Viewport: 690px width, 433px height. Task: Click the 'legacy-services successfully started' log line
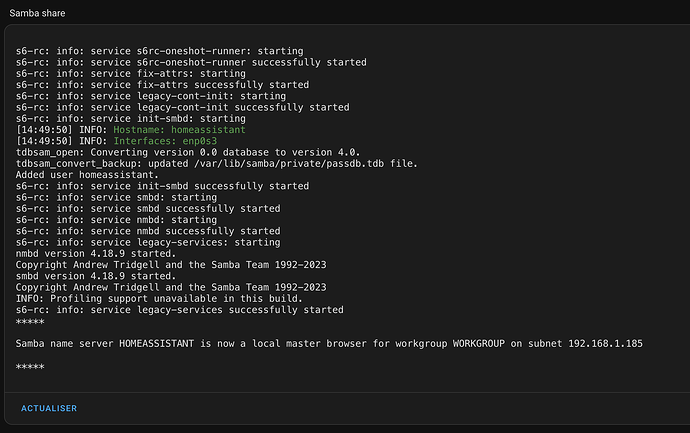click(180, 310)
